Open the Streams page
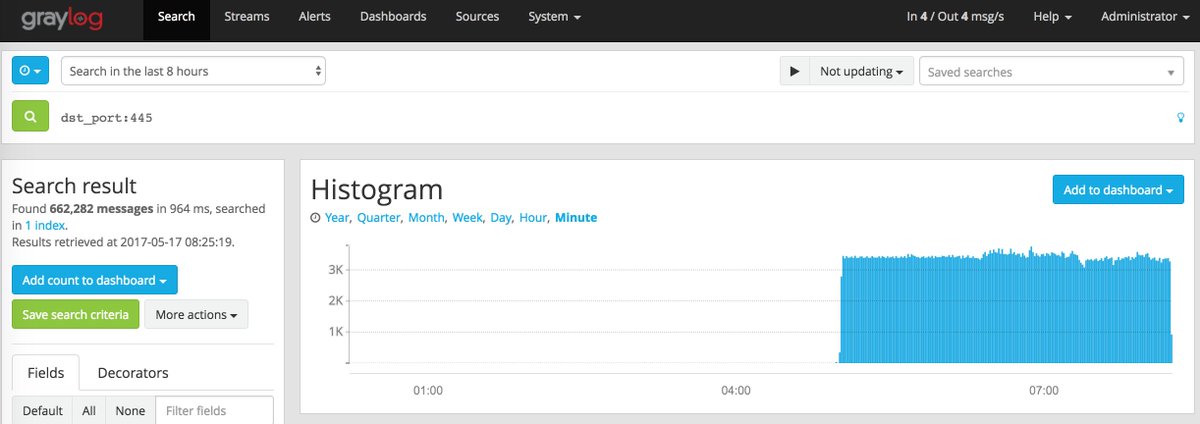Screen dimensions: 1200x424 (247, 17)
